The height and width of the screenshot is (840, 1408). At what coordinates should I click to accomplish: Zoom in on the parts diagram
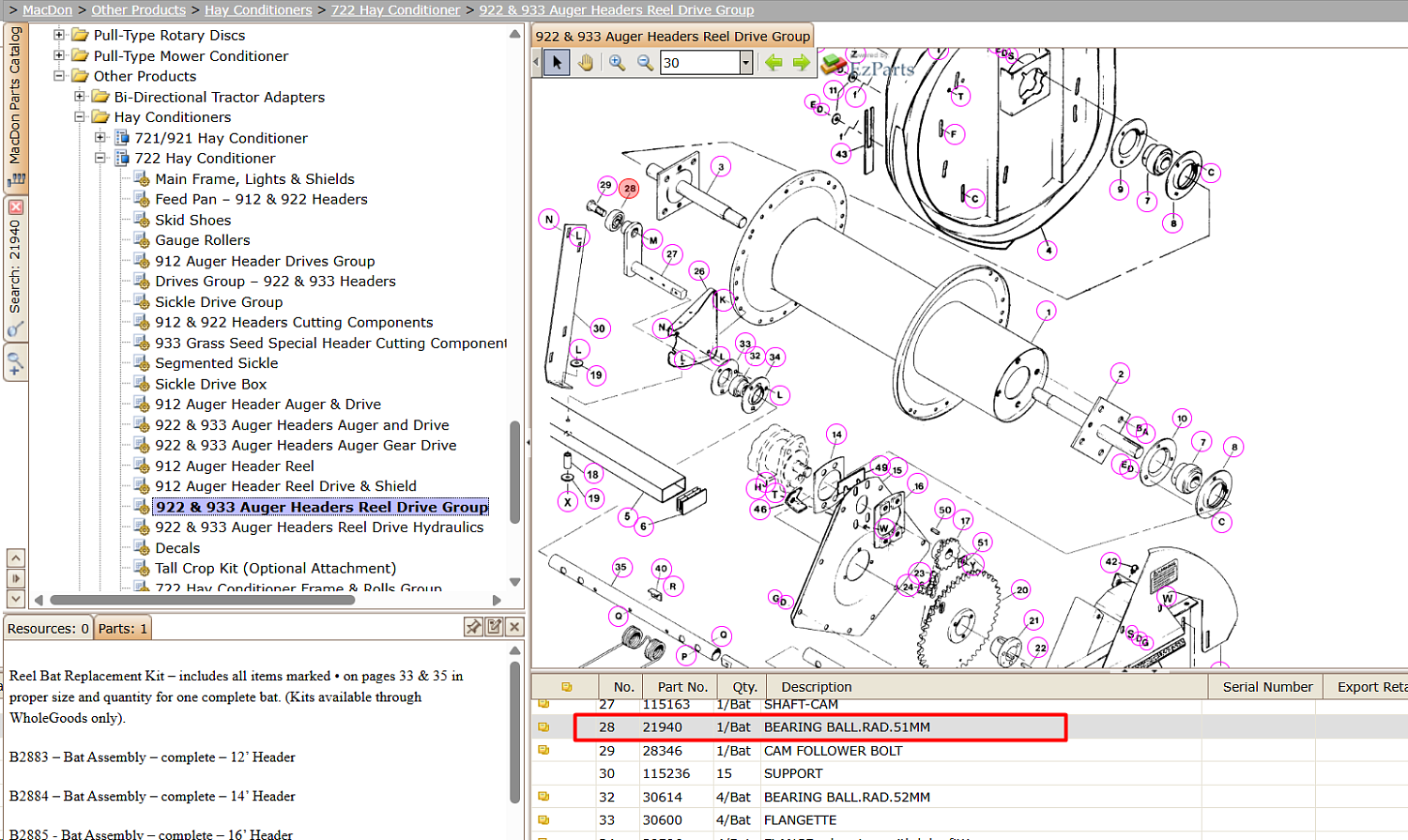coord(617,63)
